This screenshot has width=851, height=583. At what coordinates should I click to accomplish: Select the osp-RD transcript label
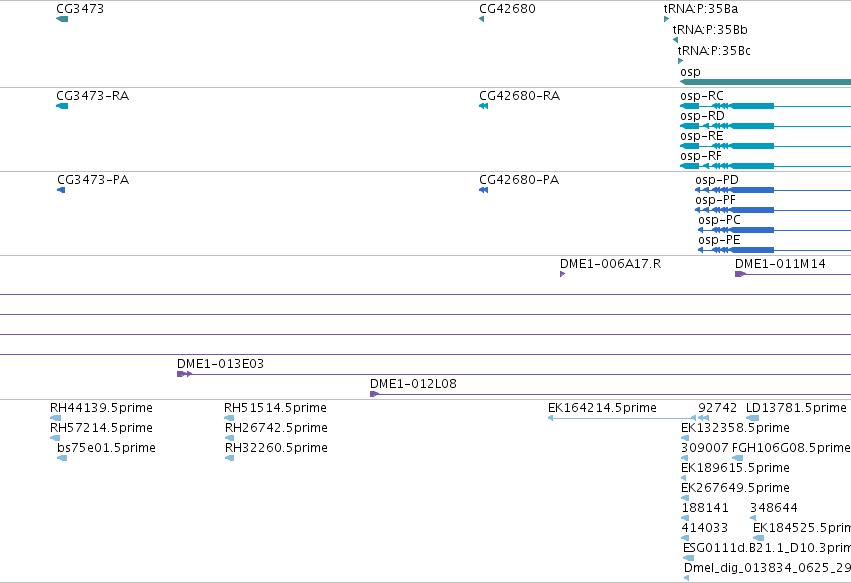(x=702, y=116)
